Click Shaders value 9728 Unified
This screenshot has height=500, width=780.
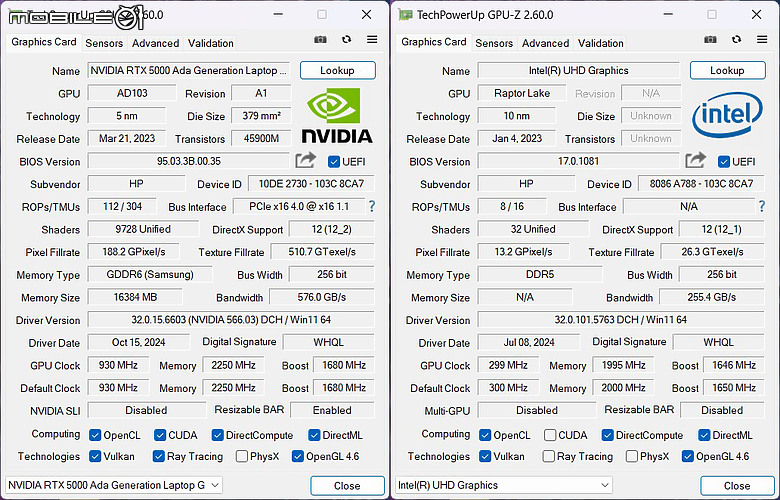(143, 229)
